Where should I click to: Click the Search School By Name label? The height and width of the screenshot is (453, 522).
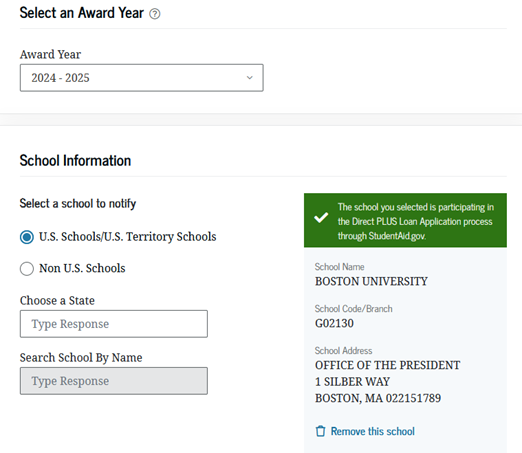point(81,358)
